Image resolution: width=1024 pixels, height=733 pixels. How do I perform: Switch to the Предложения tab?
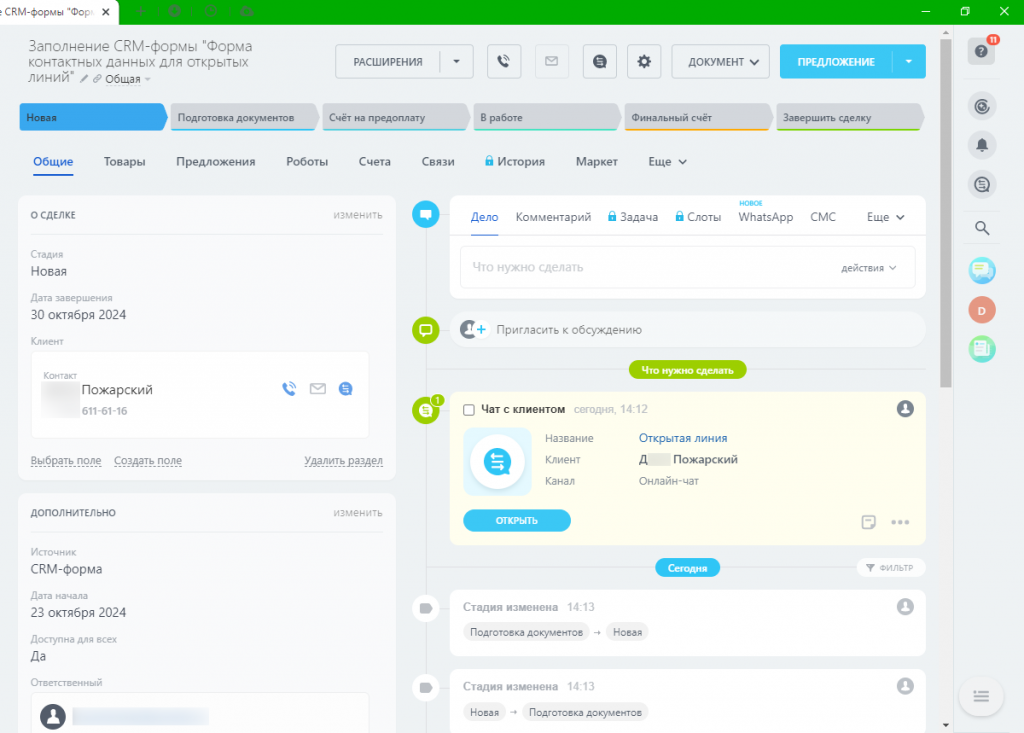coord(216,161)
